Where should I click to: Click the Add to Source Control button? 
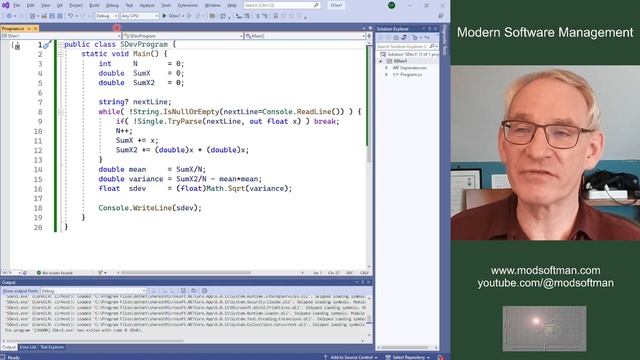coord(350,357)
